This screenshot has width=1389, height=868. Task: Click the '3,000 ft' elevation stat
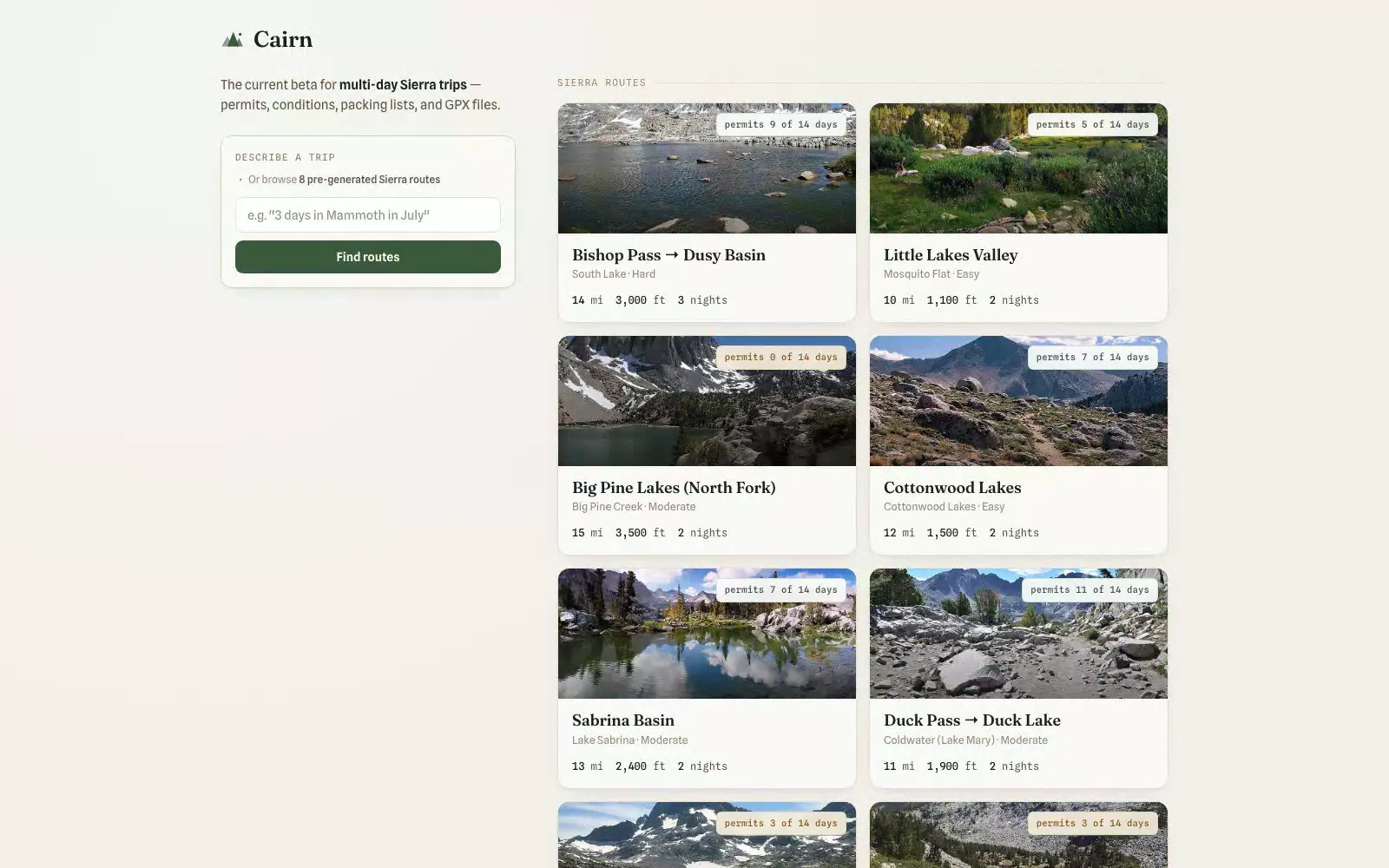pos(640,300)
